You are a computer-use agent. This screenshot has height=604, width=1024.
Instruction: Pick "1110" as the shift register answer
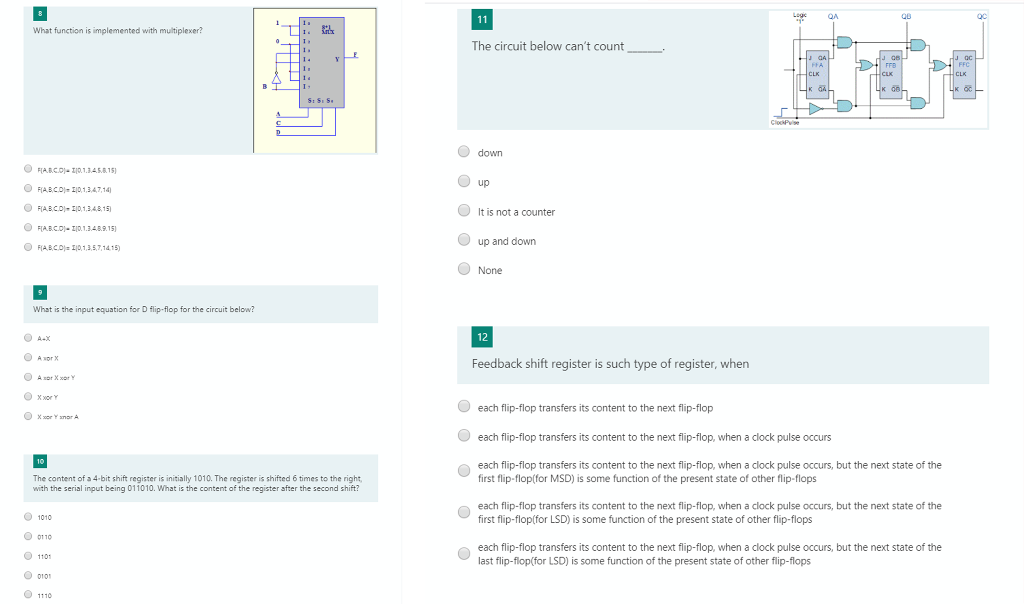click(28, 595)
